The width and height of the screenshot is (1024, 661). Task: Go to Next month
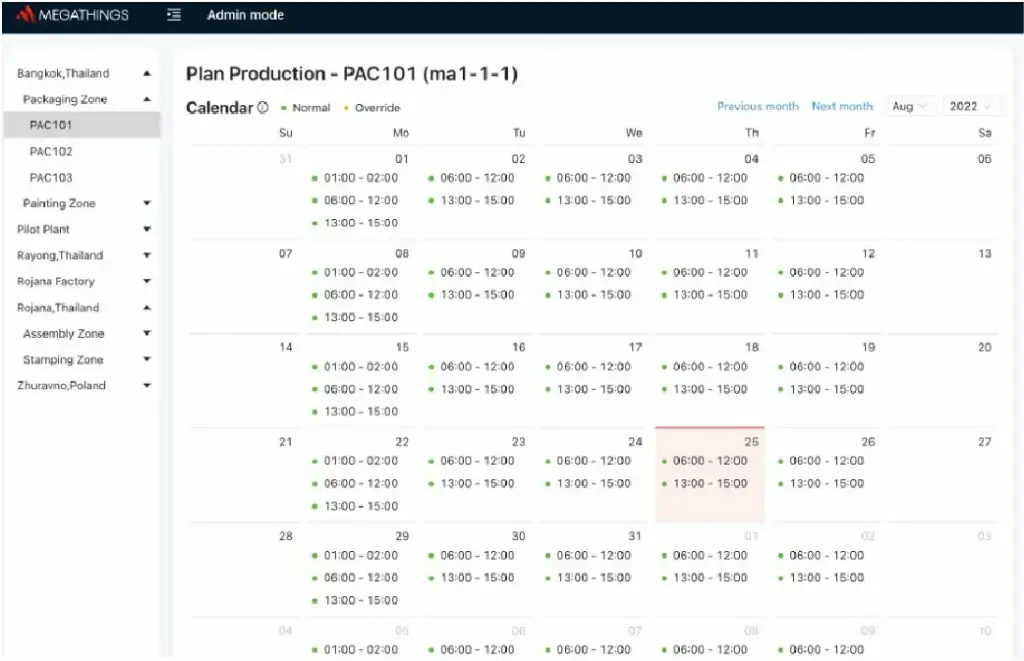(842, 106)
